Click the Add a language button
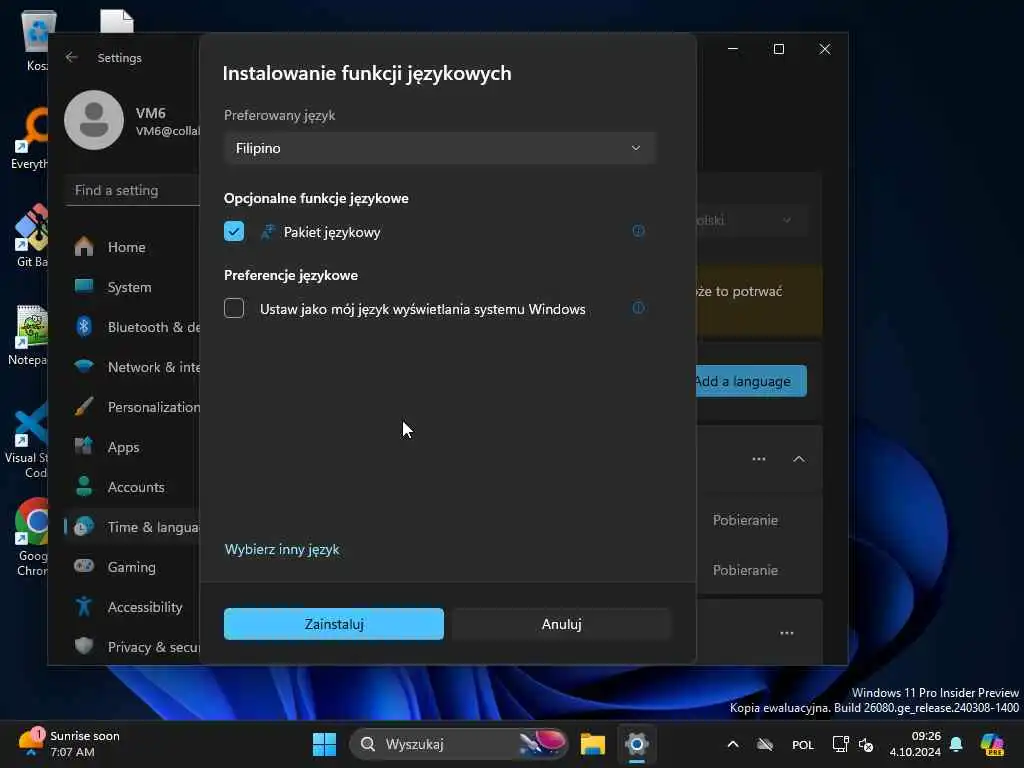This screenshot has width=1024, height=768. click(x=751, y=381)
